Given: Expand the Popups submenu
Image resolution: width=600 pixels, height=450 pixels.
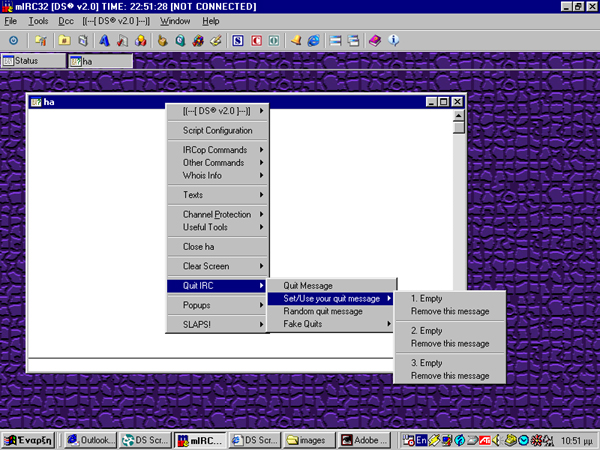Looking at the screenshot, I should click(x=217, y=305).
